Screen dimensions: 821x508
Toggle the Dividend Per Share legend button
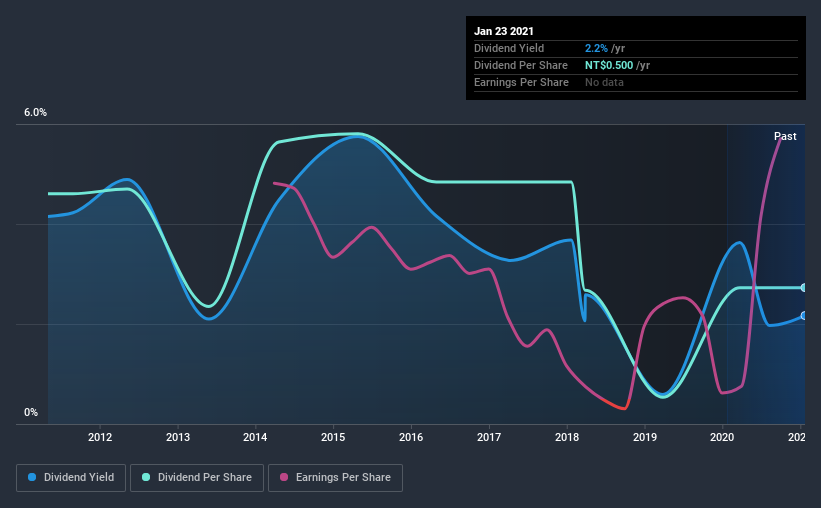[197, 478]
